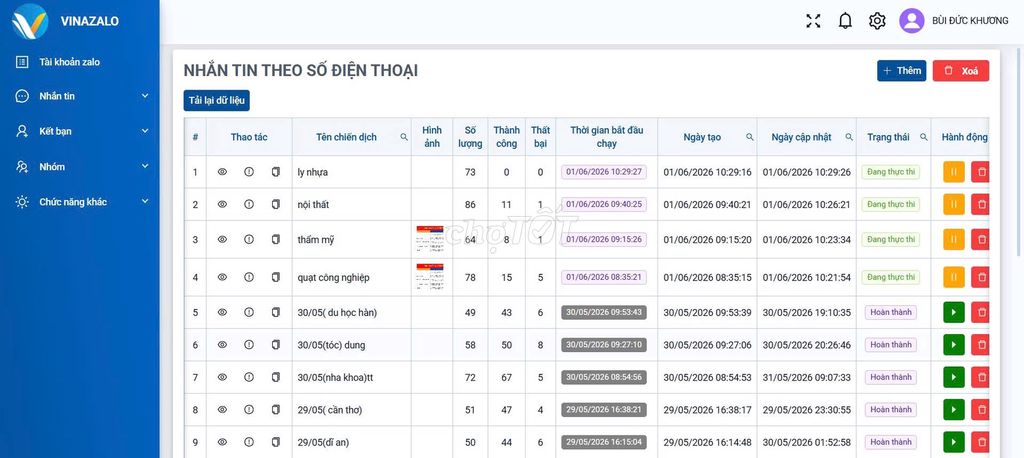Viewport: 1024px width, 458px height.
Task: Copy the '30/05( du học hàn)' campaign
Action: click(x=276, y=312)
